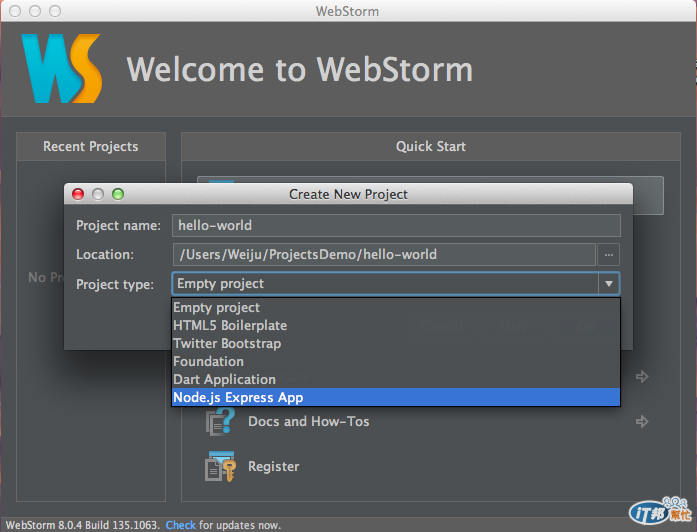The height and width of the screenshot is (532, 697).
Task: Click WebStorm 8.0.4 Build version text
Action: (82, 525)
